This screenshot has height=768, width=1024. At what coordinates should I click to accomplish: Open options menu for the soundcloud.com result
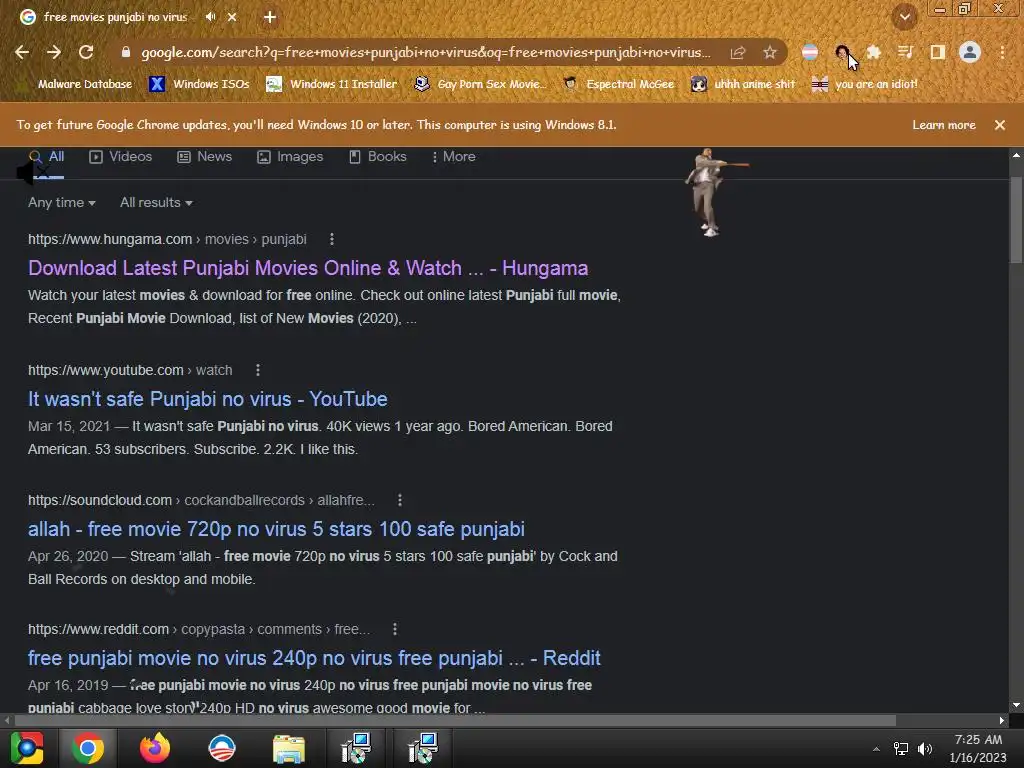tap(400, 500)
